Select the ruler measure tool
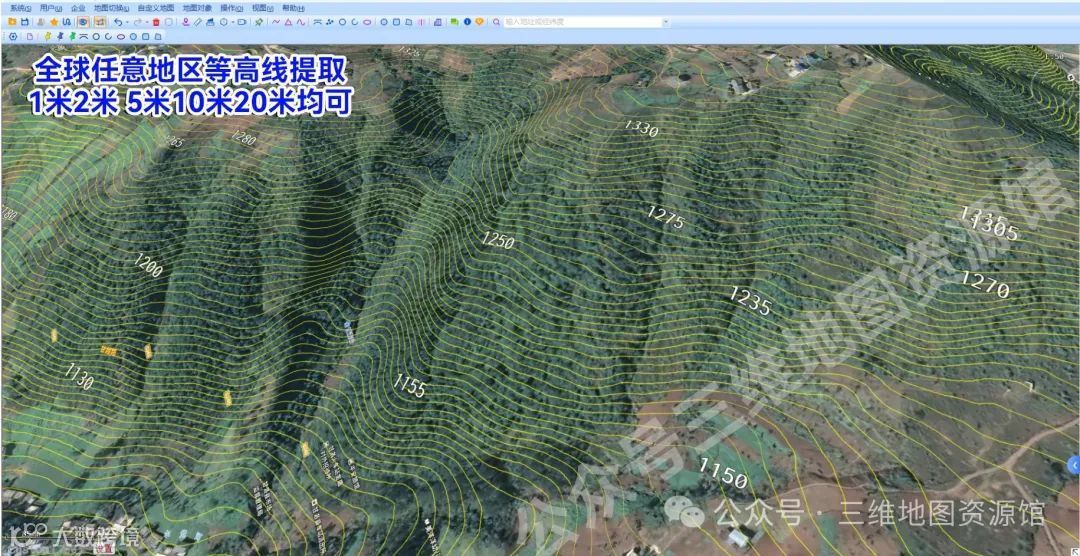Screen dimensions: 1080x556 coord(198,22)
